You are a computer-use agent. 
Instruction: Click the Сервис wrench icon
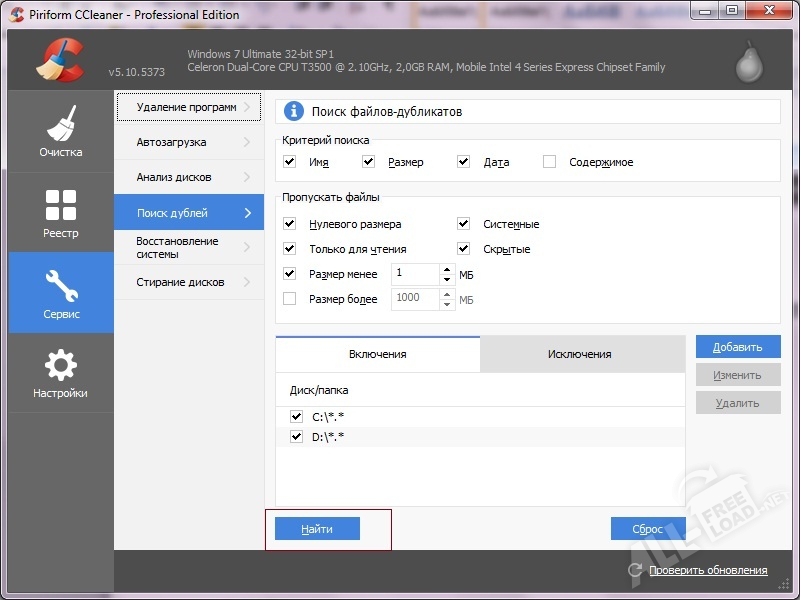(60, 283)
